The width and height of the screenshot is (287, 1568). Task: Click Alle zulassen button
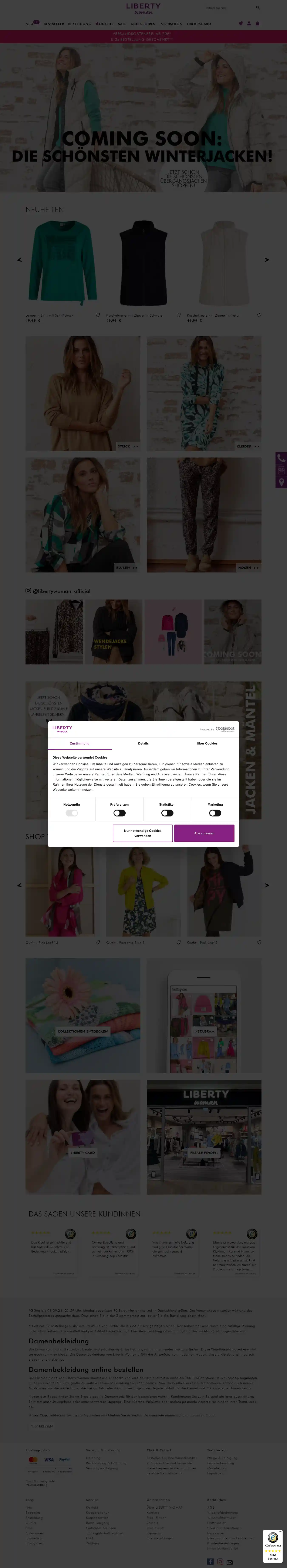204,833
